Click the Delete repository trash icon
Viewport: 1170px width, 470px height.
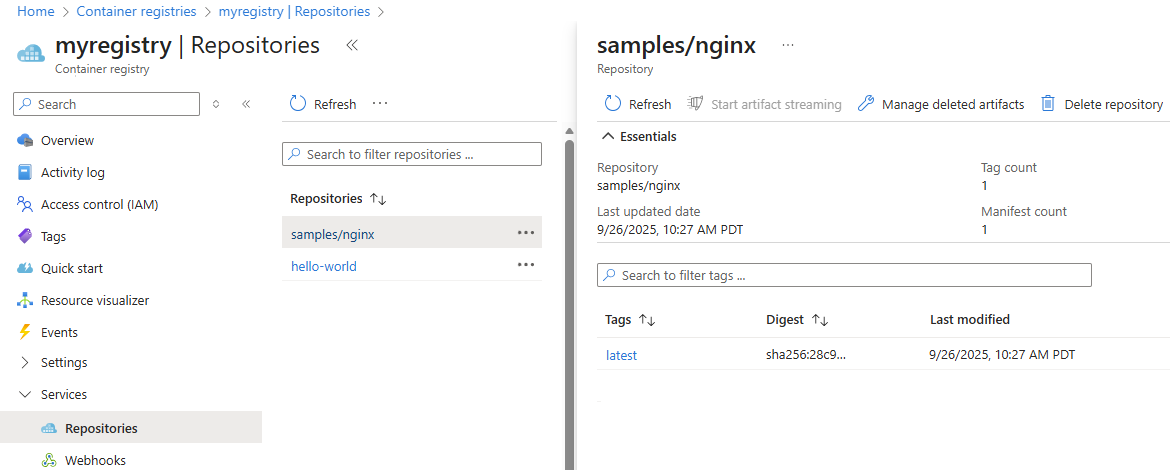(1048, 104)
